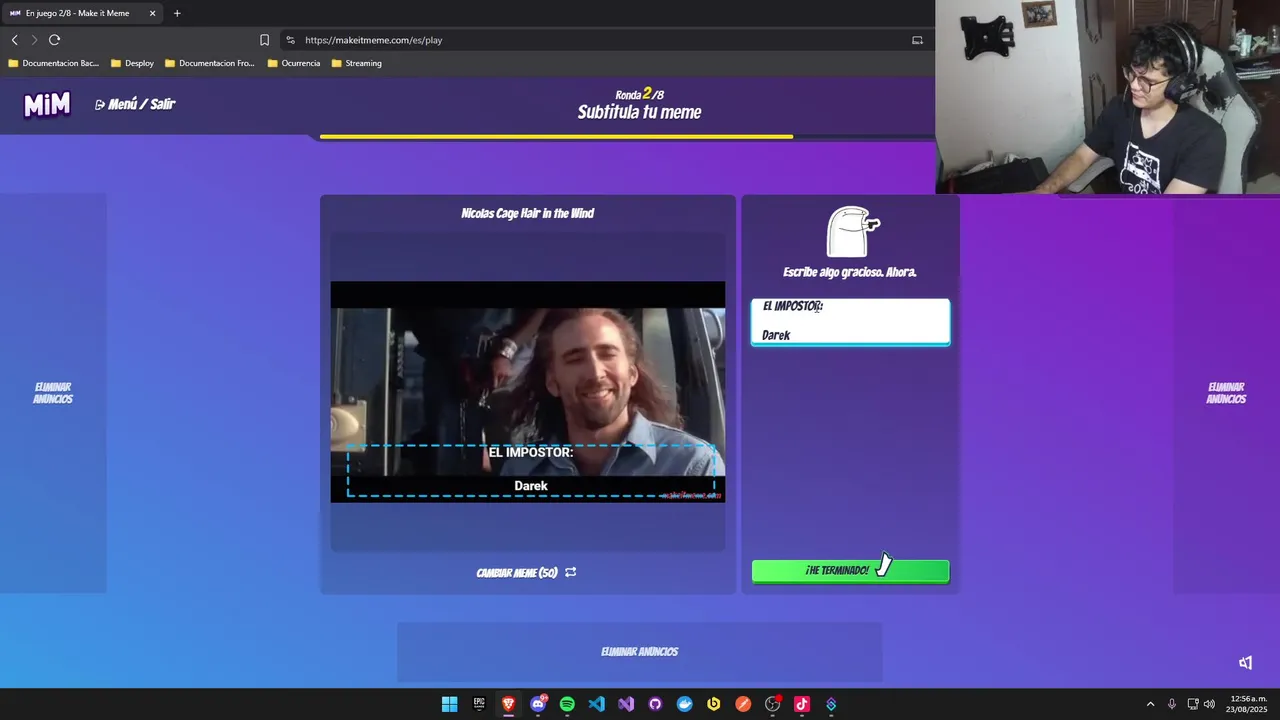Click the 'Escribe algo gracioso. Ahora.' prompt text
The width and height of the screenshot is (1280, 720).
pos(850,272)
